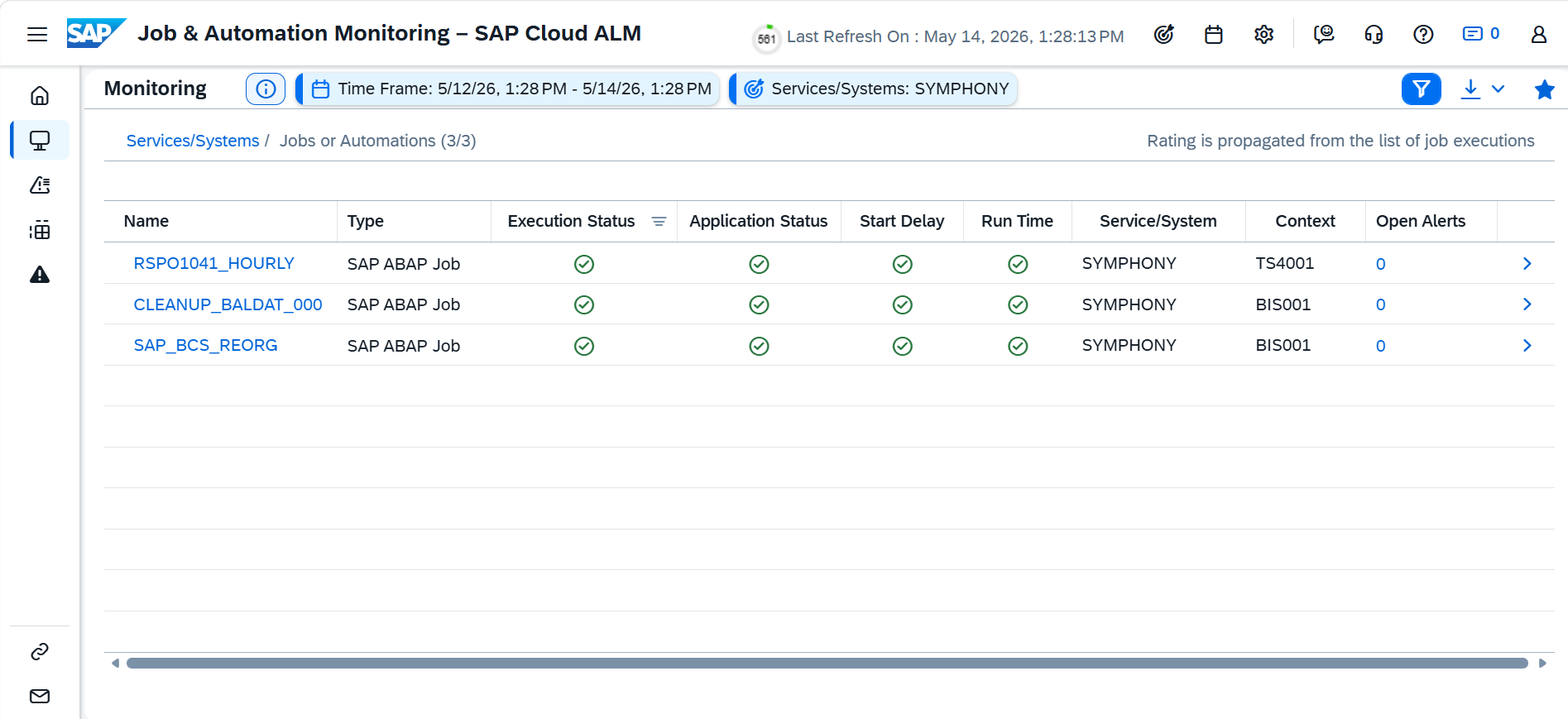The height and width of the screenshot is (719, 1568).
Task: Open the CLEANUP_BALDAT_000 job link
Action: tap(228, 304)
